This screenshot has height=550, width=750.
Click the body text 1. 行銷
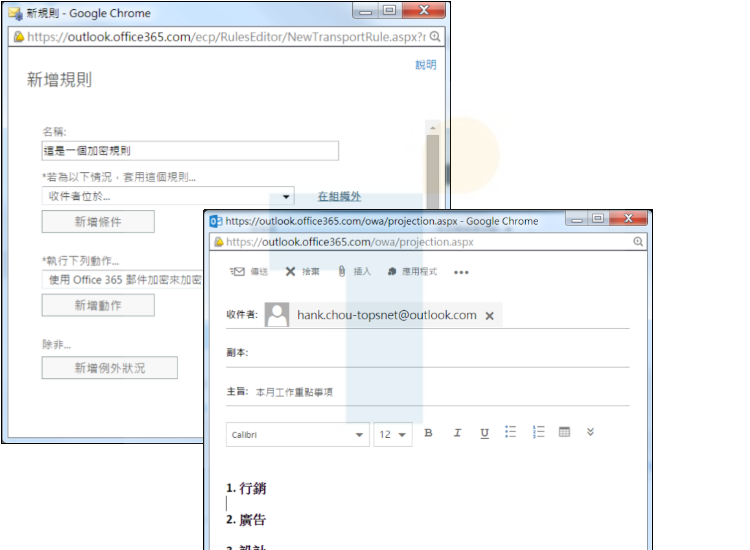coord(246,488)
